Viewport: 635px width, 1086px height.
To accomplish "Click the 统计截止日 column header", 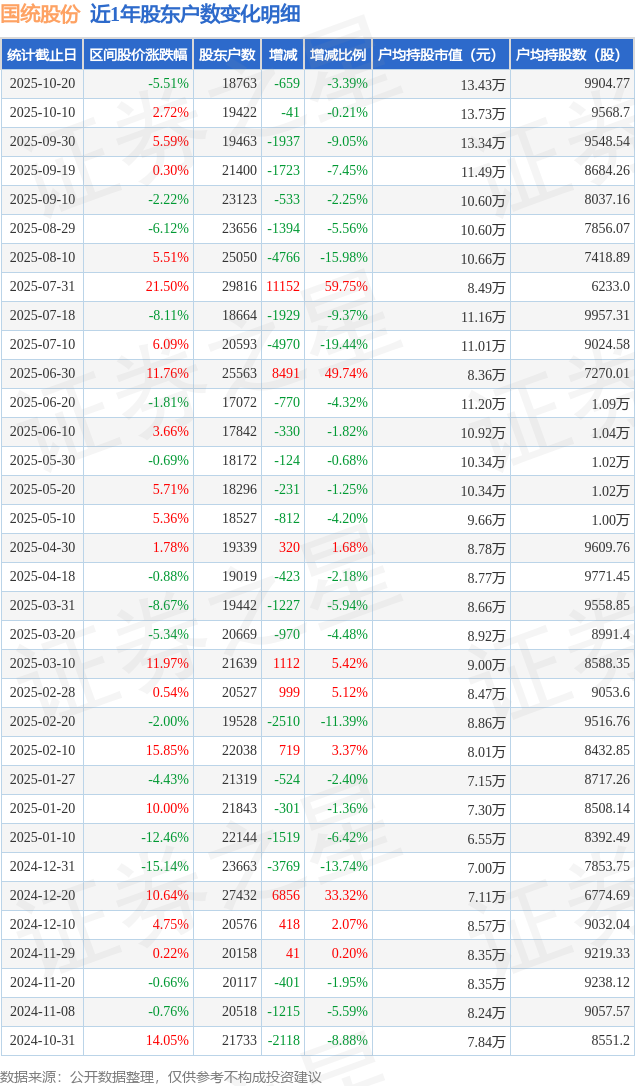I will (x=42, y=55).
